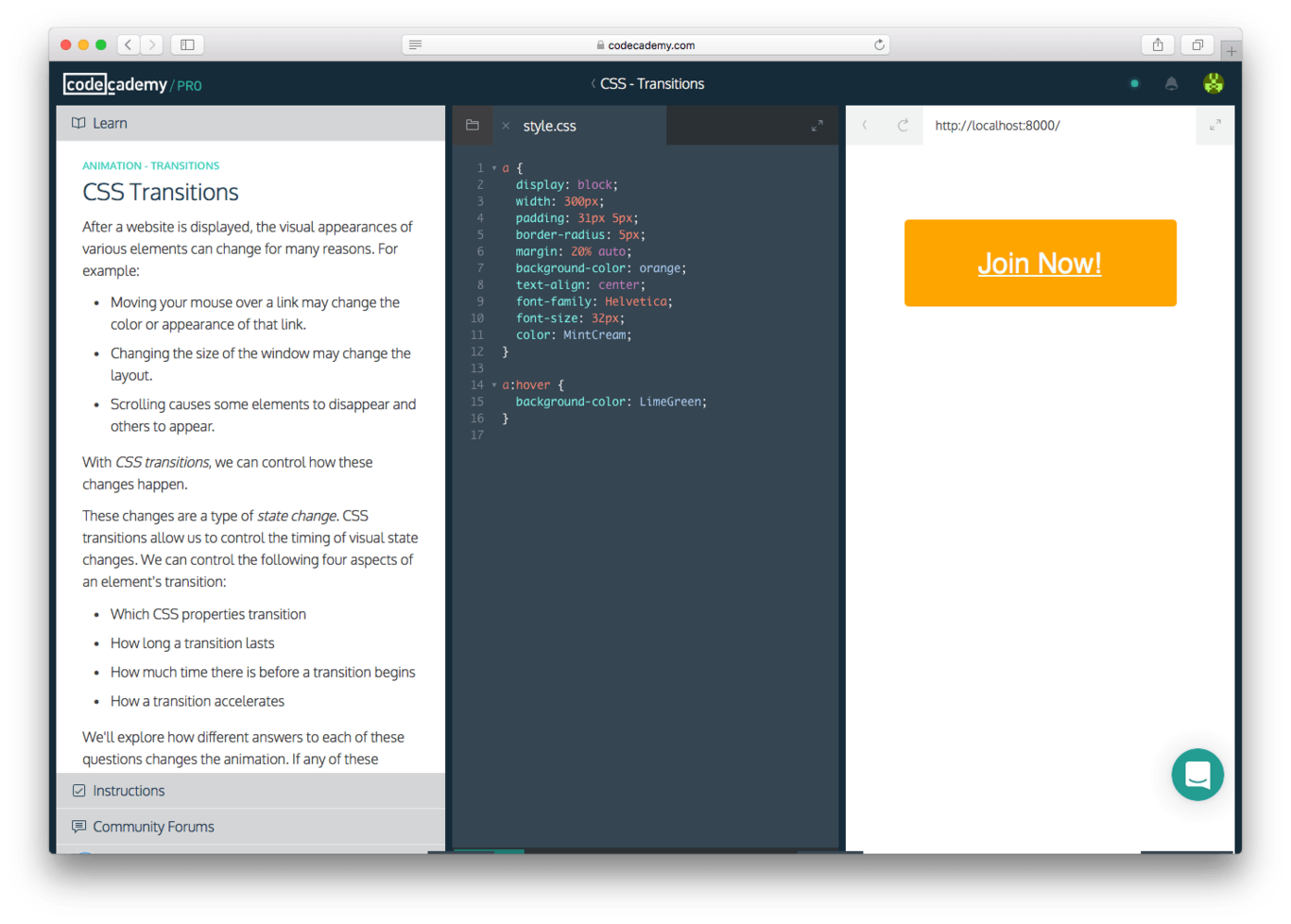Screen dimensions: 1291x924
Task: Close the style.css tab
Action: click(506, 125)
